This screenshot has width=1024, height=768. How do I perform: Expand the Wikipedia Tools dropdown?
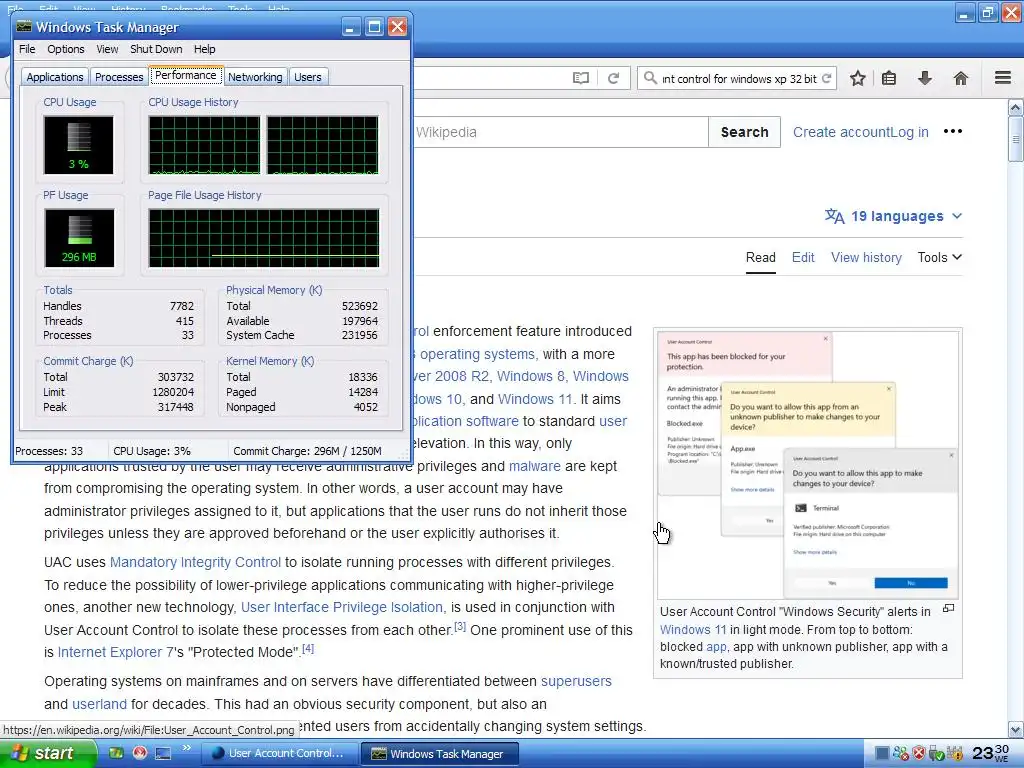(x=939, y=257)
